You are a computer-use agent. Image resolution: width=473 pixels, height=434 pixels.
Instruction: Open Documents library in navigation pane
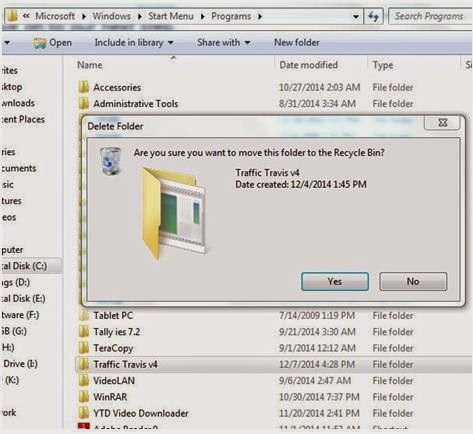(18, 168)
